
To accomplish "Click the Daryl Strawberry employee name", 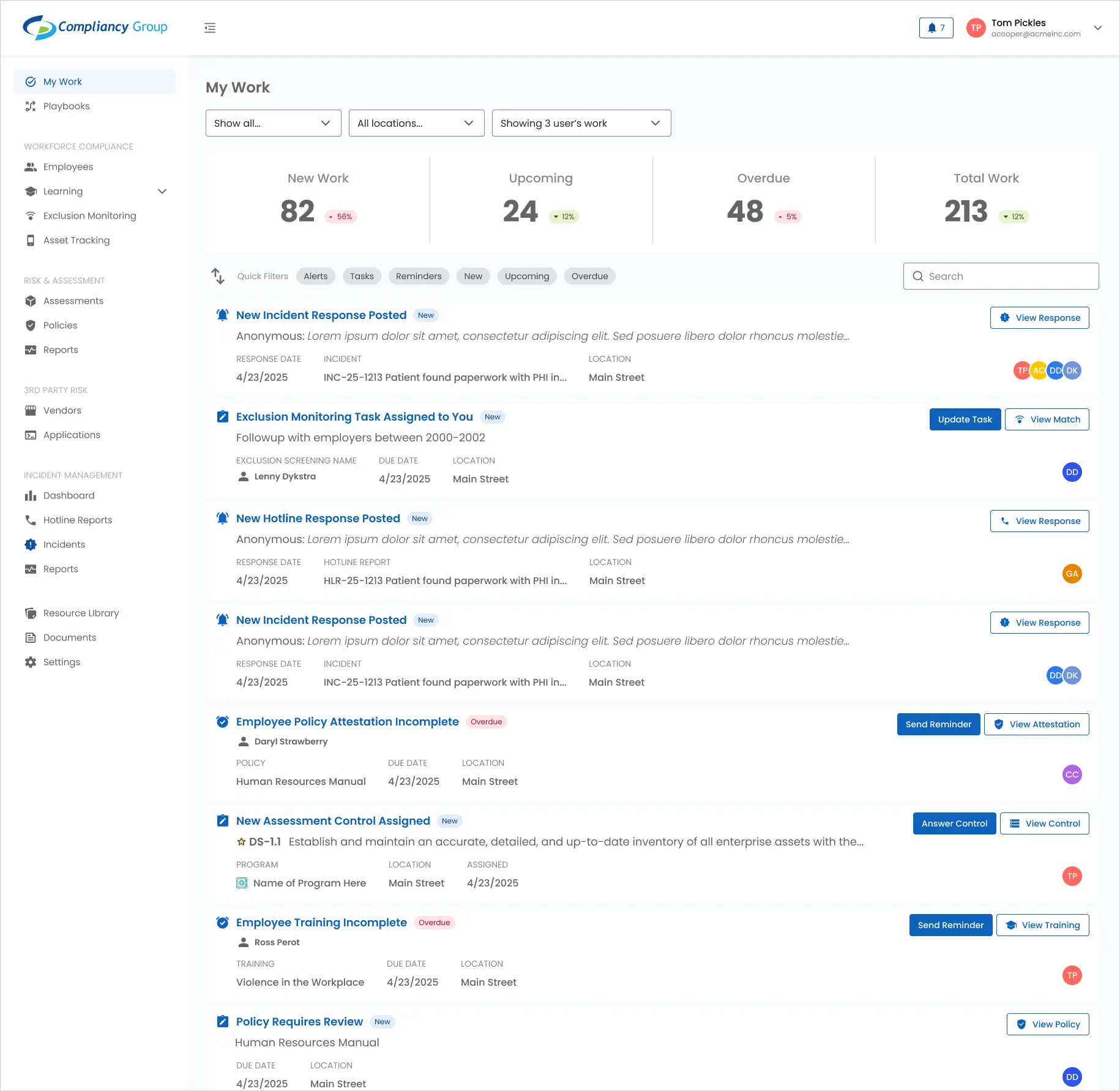I will point(291,741).
